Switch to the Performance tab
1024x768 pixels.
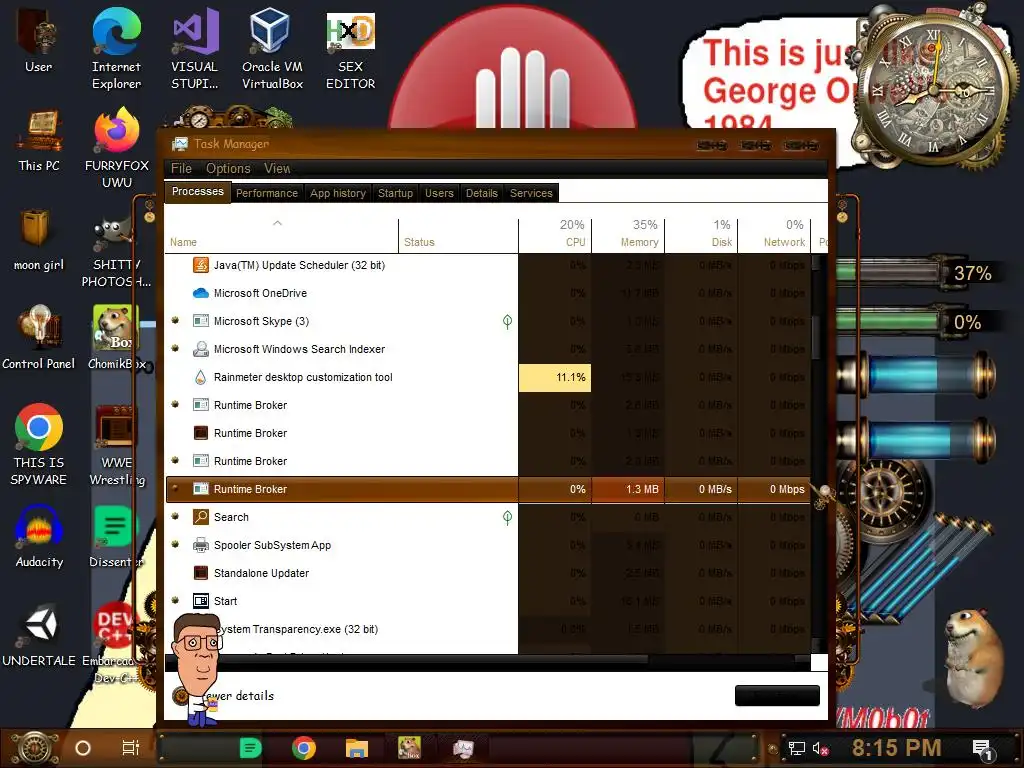[266, 193]
